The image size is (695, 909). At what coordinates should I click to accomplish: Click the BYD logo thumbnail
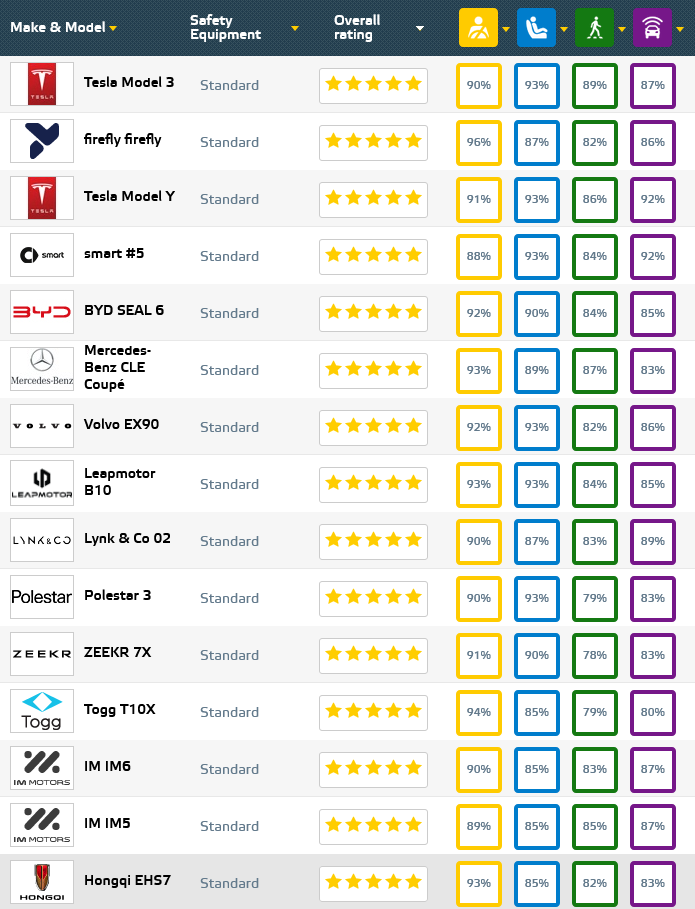click(x=42, y=312)
